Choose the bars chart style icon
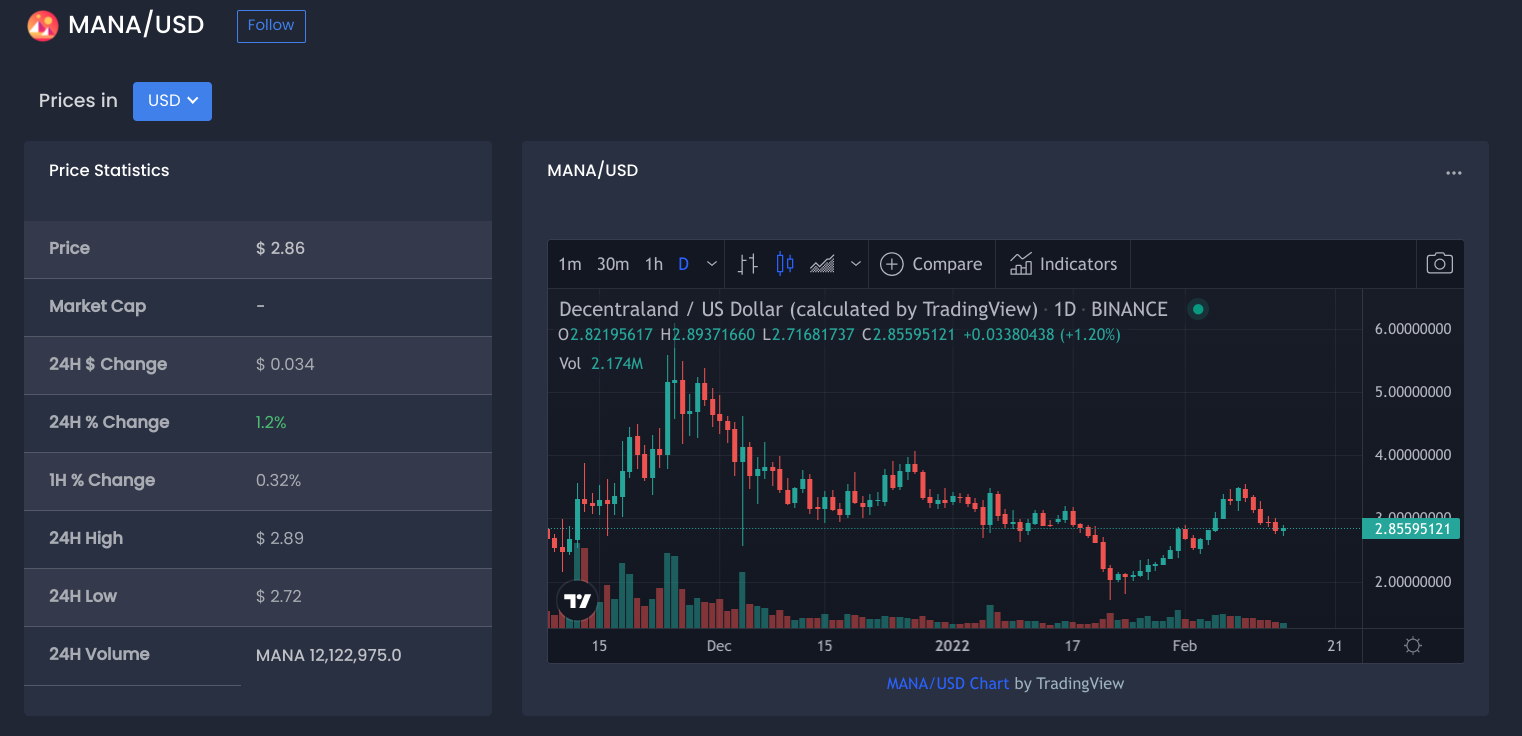 coord(747,264)
